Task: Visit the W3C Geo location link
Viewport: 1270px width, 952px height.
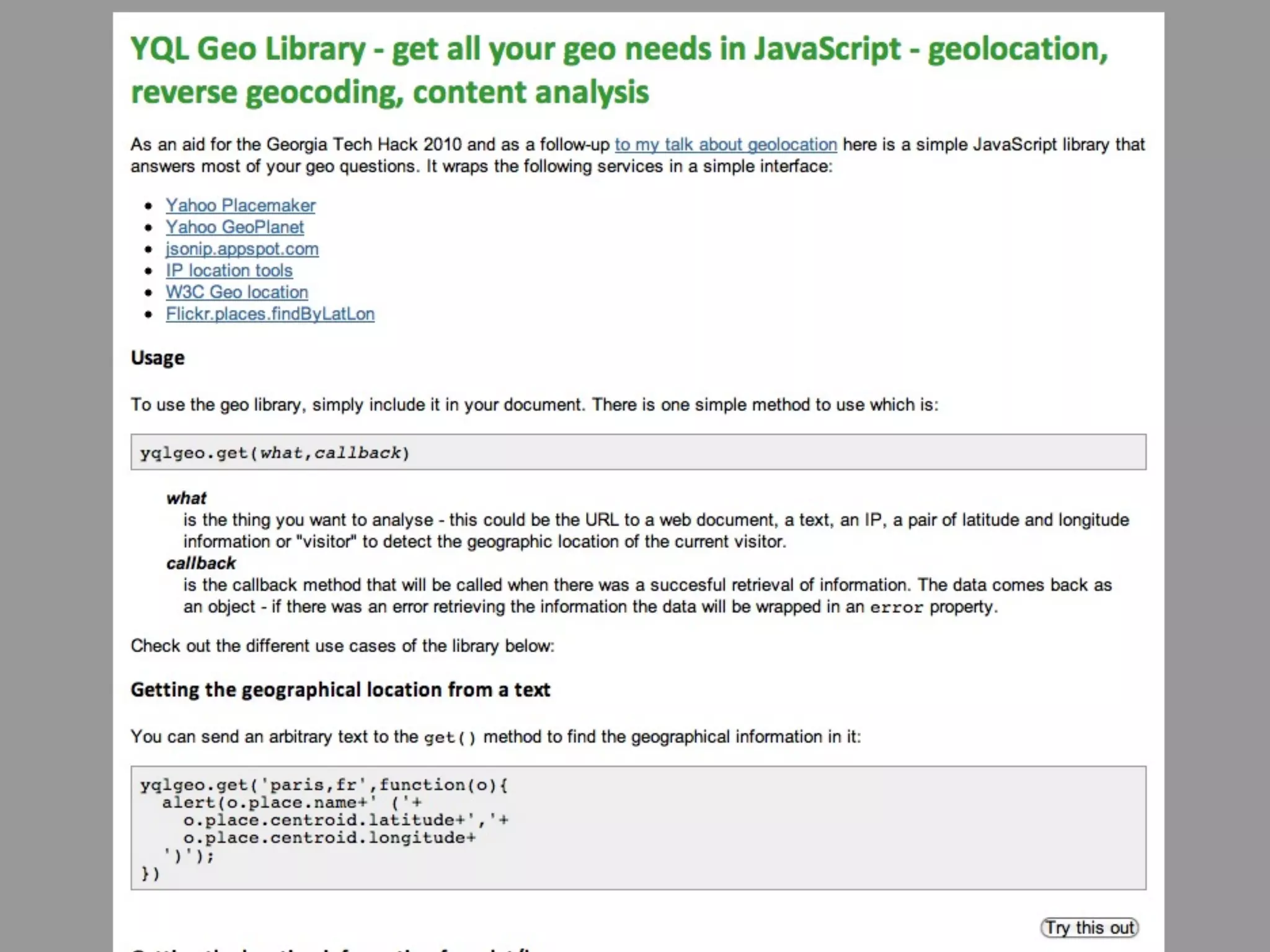Action: coord(237,292)
